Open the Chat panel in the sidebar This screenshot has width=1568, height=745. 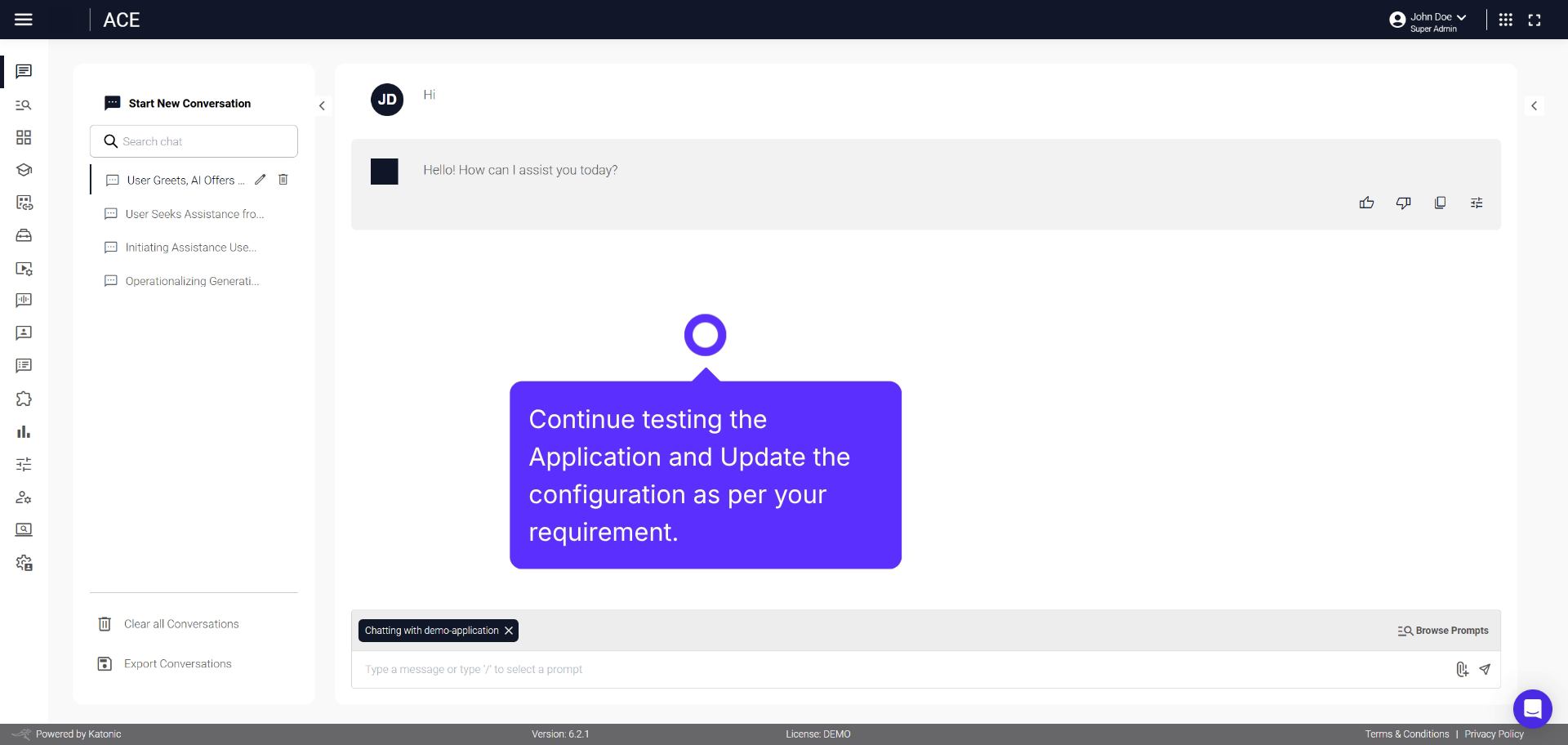coord(23,72)
